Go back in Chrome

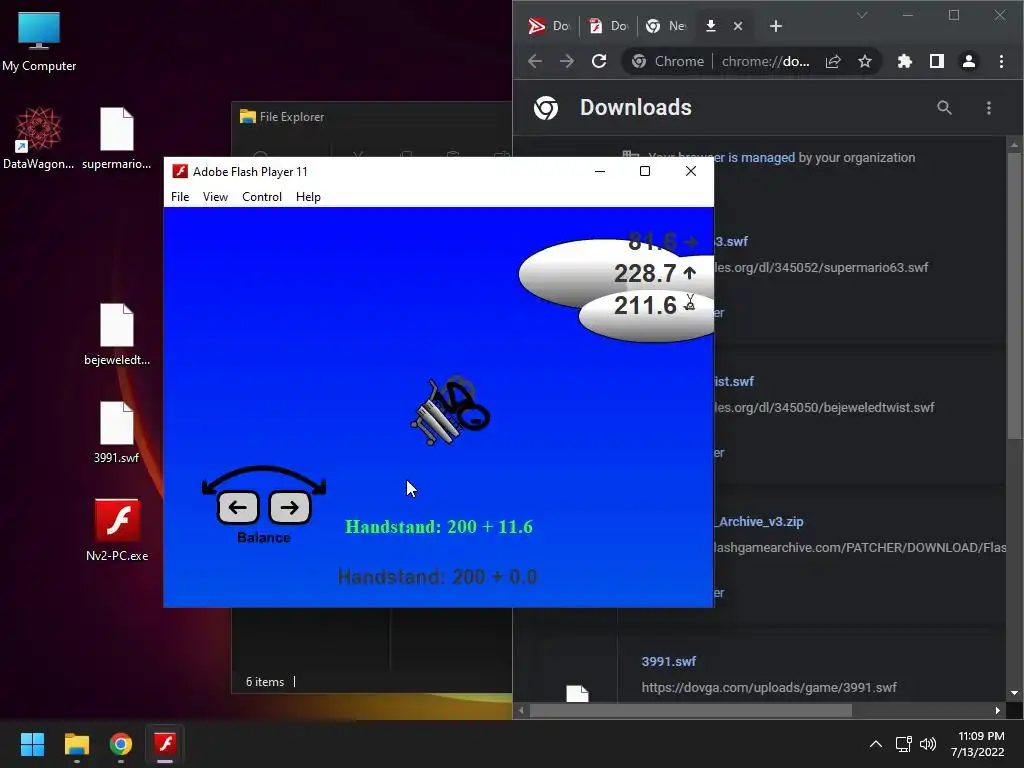[535, 61]
